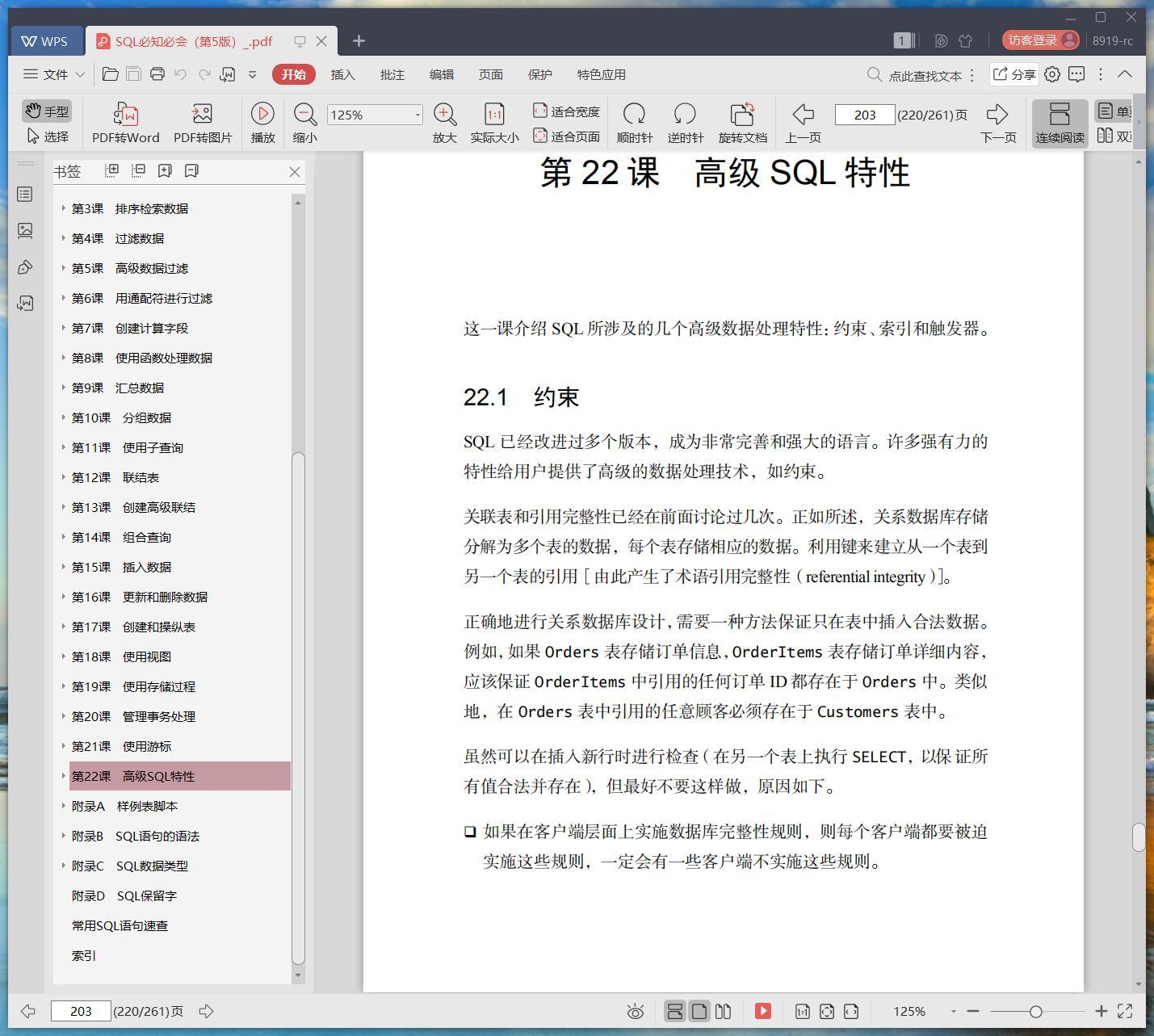Open settings gear icon in ribbon

(x=1051, y=74)
